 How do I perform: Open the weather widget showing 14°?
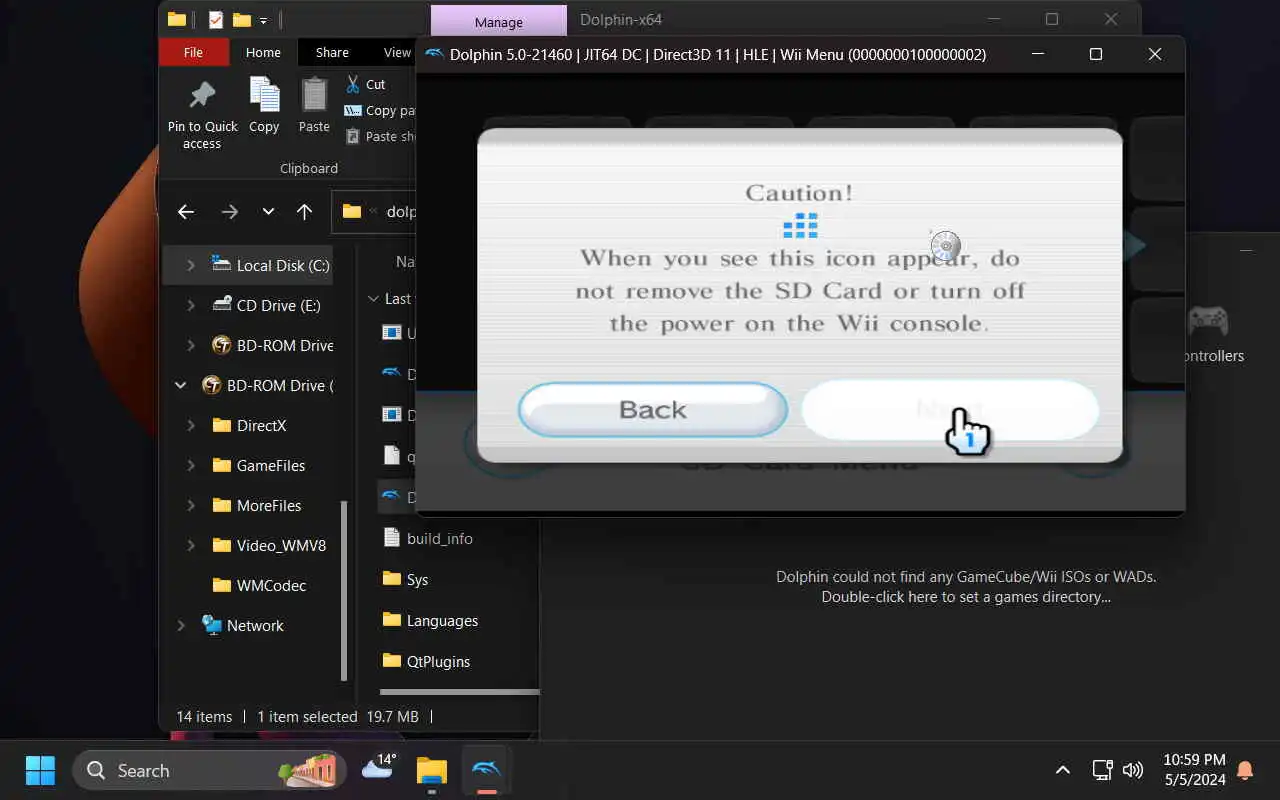click(379, 769)
